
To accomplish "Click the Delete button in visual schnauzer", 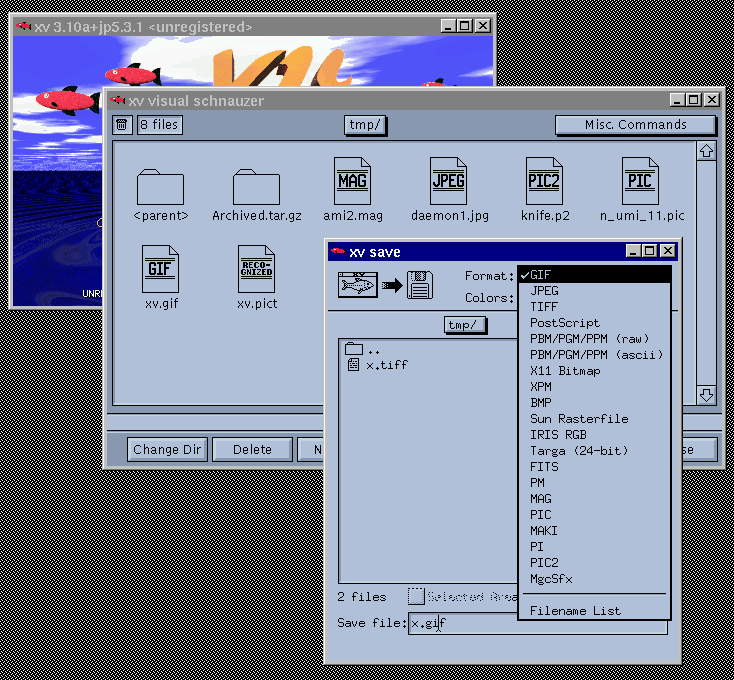I will pyautogui.click(x=252, y=449).
